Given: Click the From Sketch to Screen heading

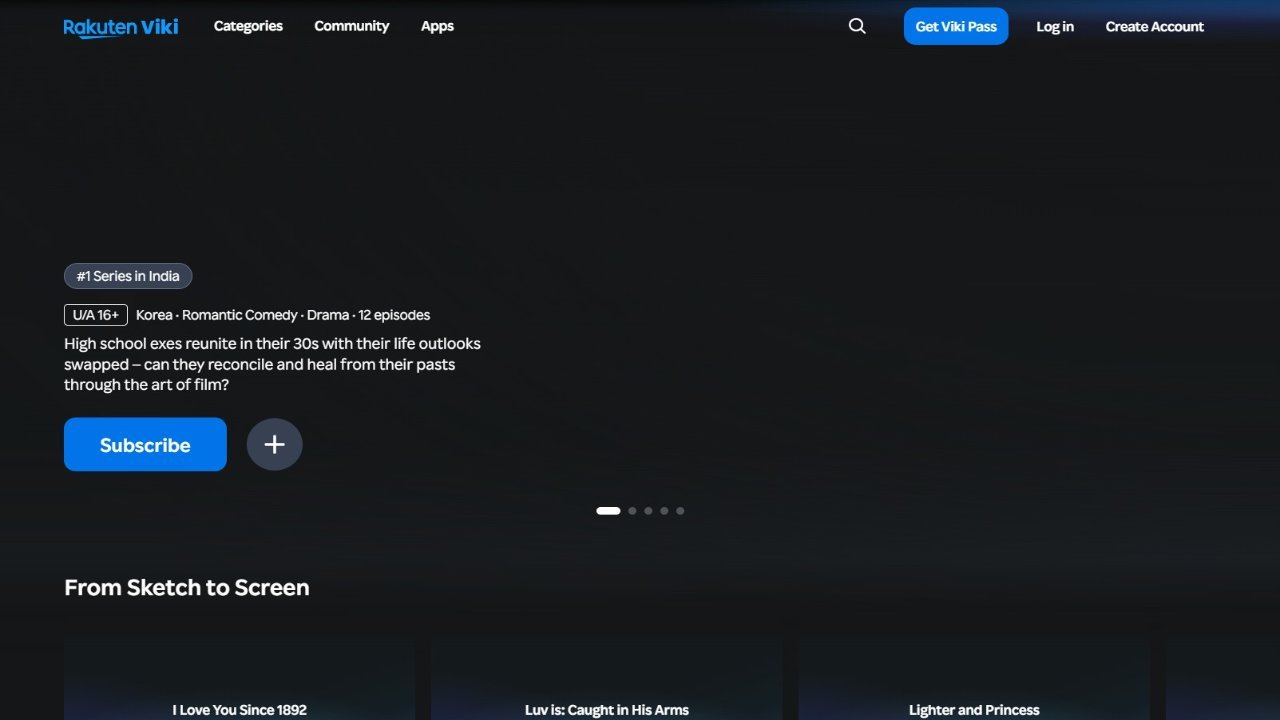Looking at the screenshot, I should (x=187, y=587).
